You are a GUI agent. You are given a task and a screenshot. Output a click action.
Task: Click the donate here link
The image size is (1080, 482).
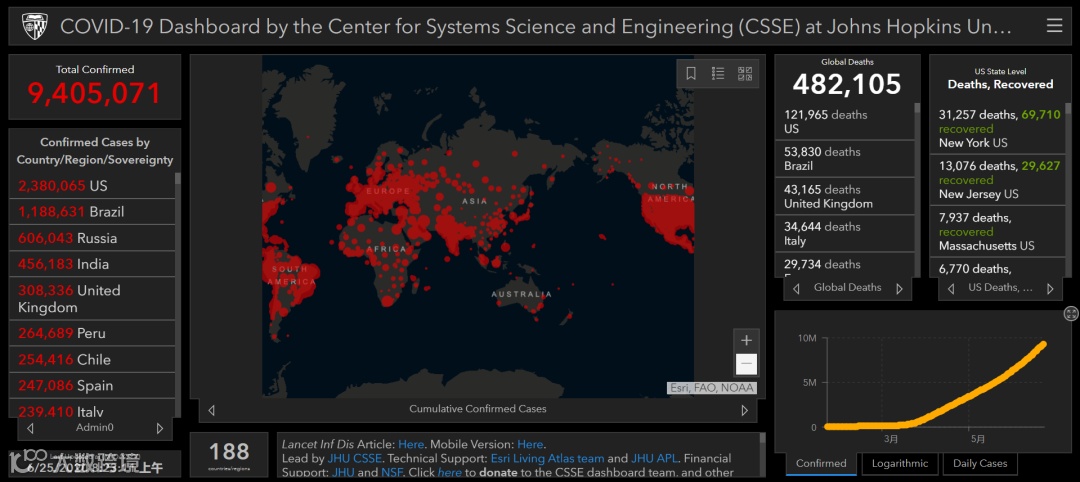[x=450, y=472]
